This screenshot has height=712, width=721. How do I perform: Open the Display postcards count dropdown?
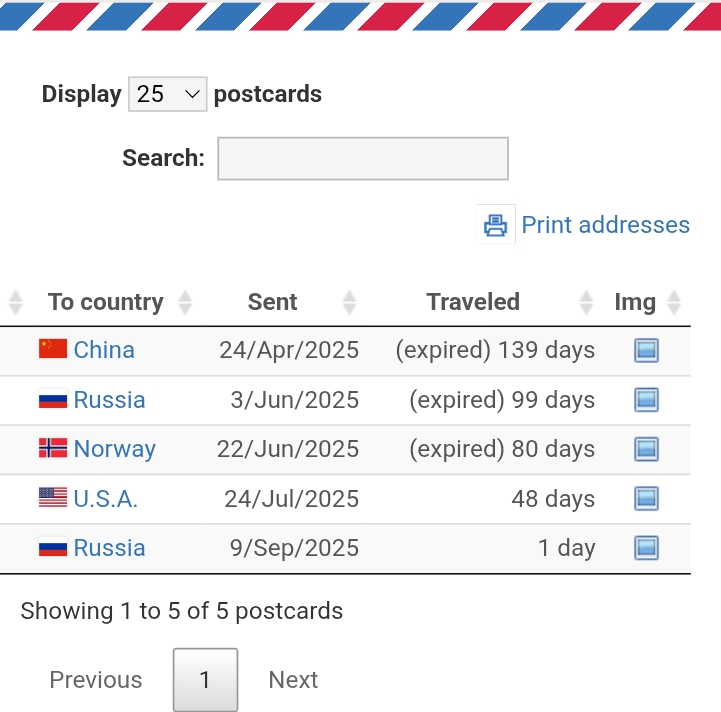pos(167,94)
